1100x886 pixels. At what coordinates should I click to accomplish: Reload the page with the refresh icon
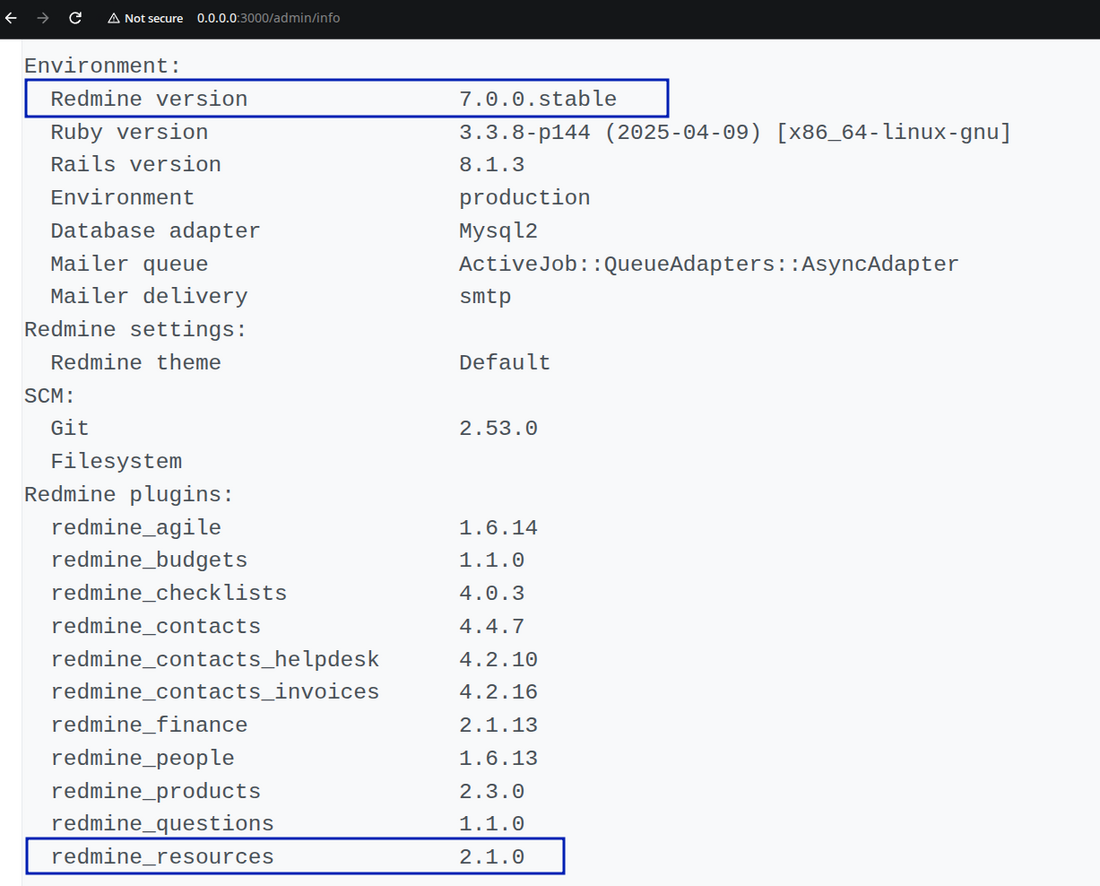click(75, 18)
